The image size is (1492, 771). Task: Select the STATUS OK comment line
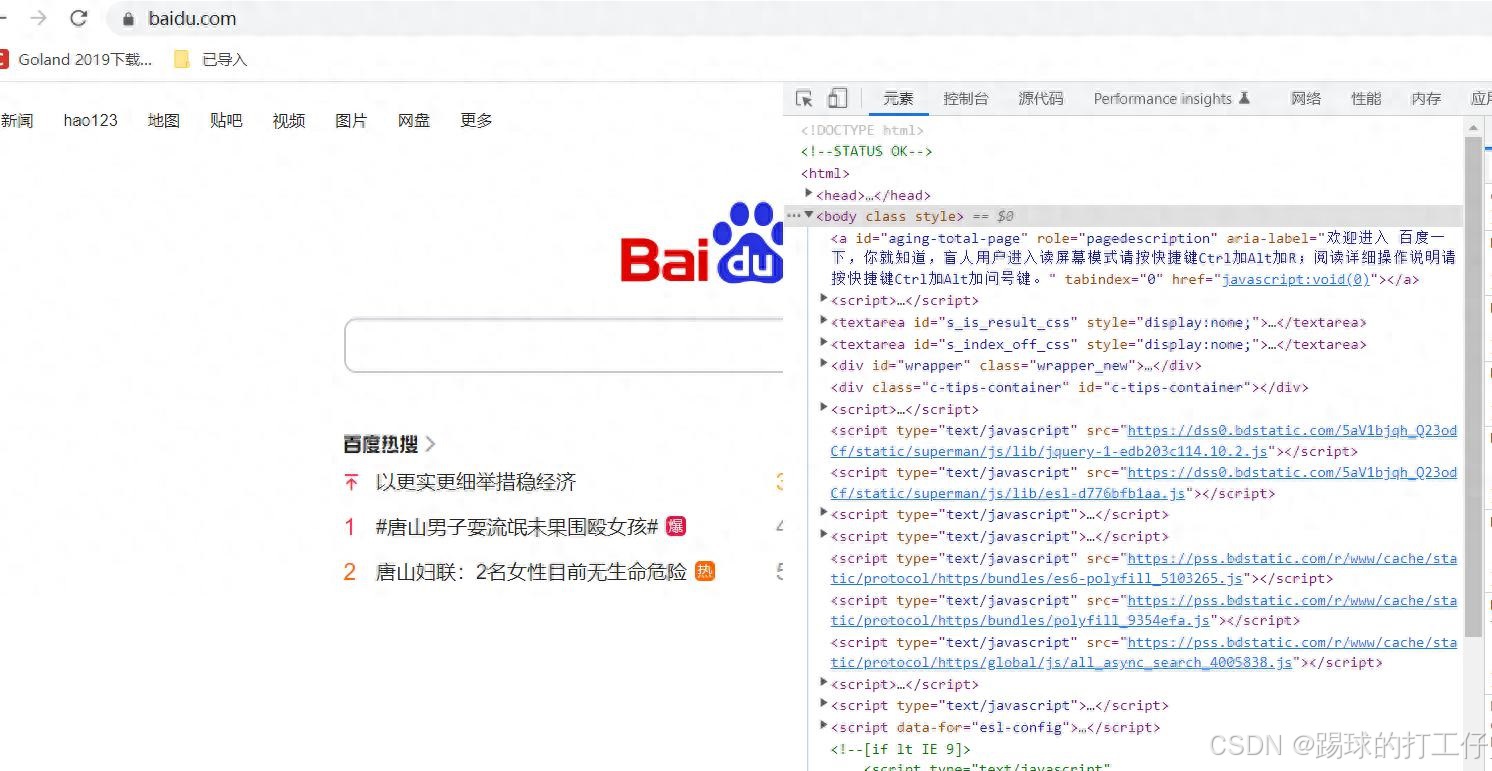pyautogui.click(x=866, y=151)
